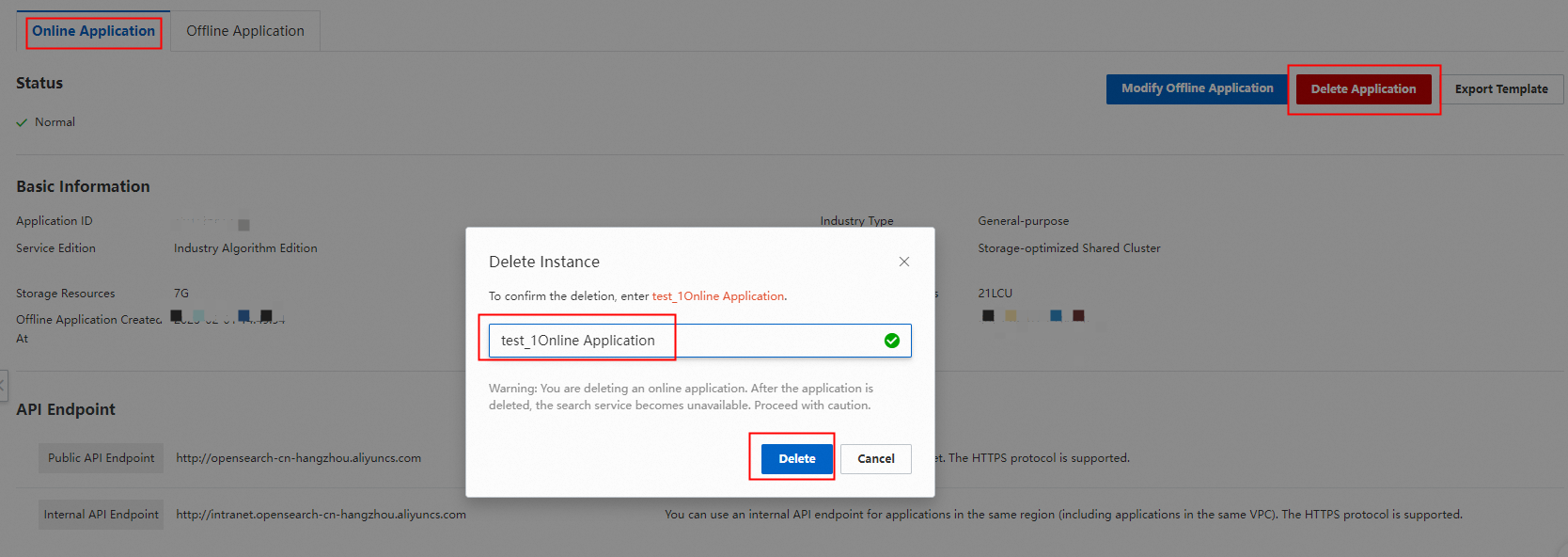Click the Application ID label
Viewport: 1568px width, 557px height.
pos(55,221)
